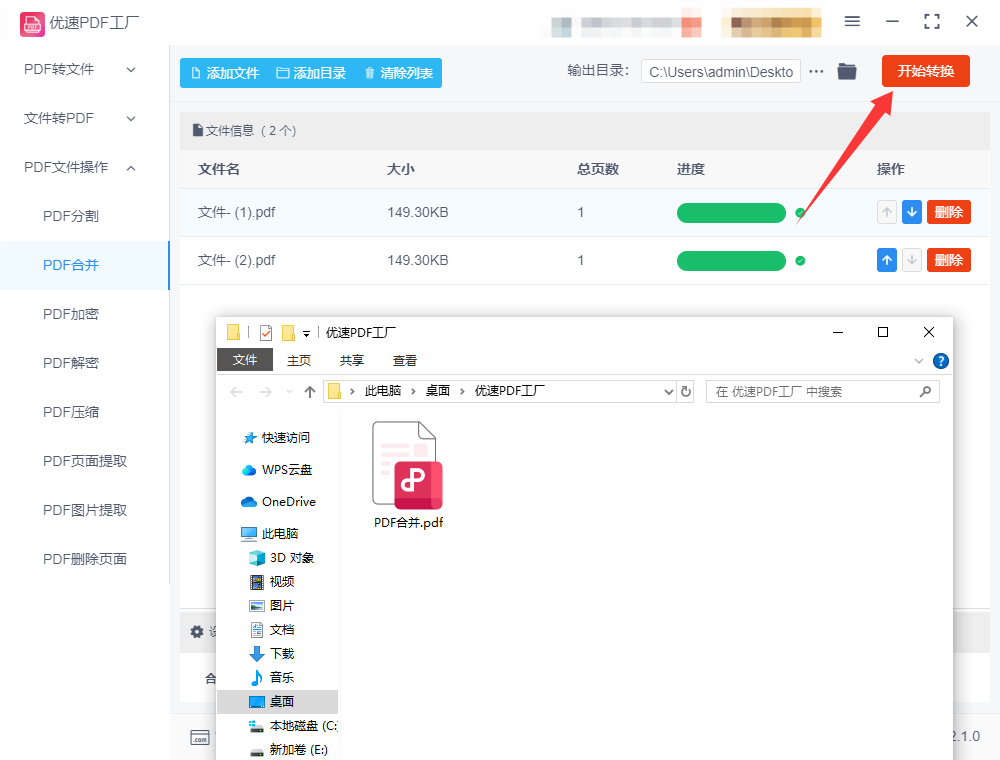Screen dimensions: 1000x760
Task: Click the .com website icon at bottom
Action: click(x=200, y=738)
